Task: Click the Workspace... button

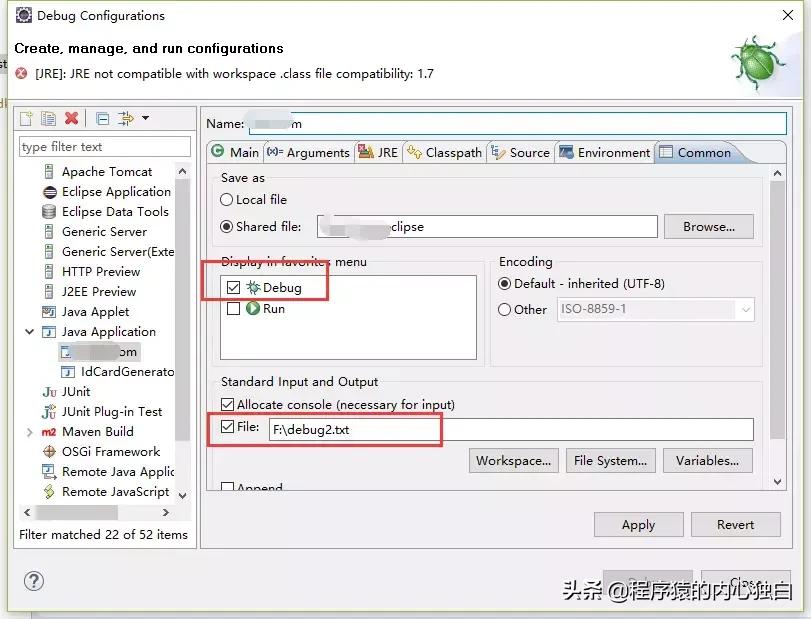Action: (514, 461)
